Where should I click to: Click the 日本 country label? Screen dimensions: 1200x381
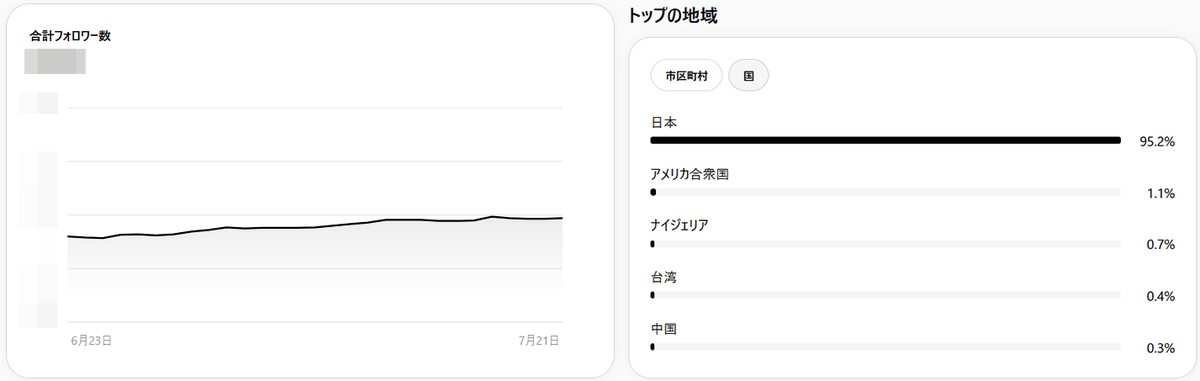click(x=664, y=122)
